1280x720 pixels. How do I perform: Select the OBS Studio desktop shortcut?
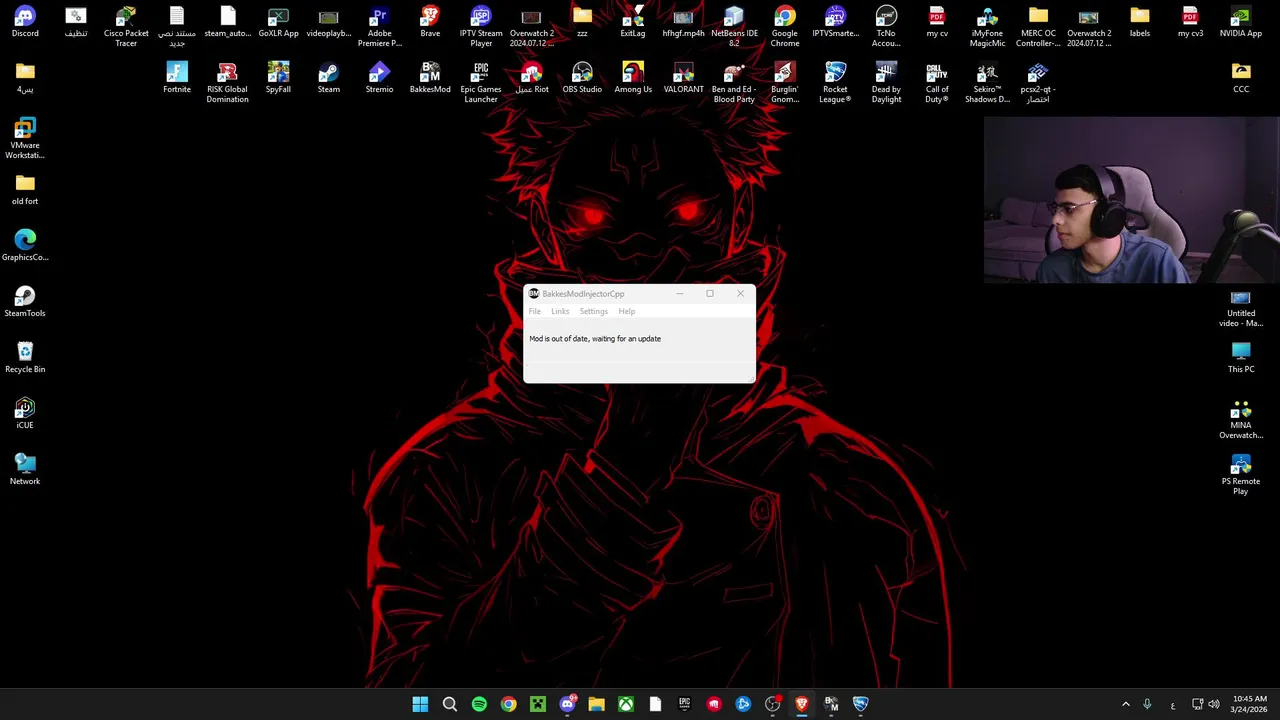point(582,78)
